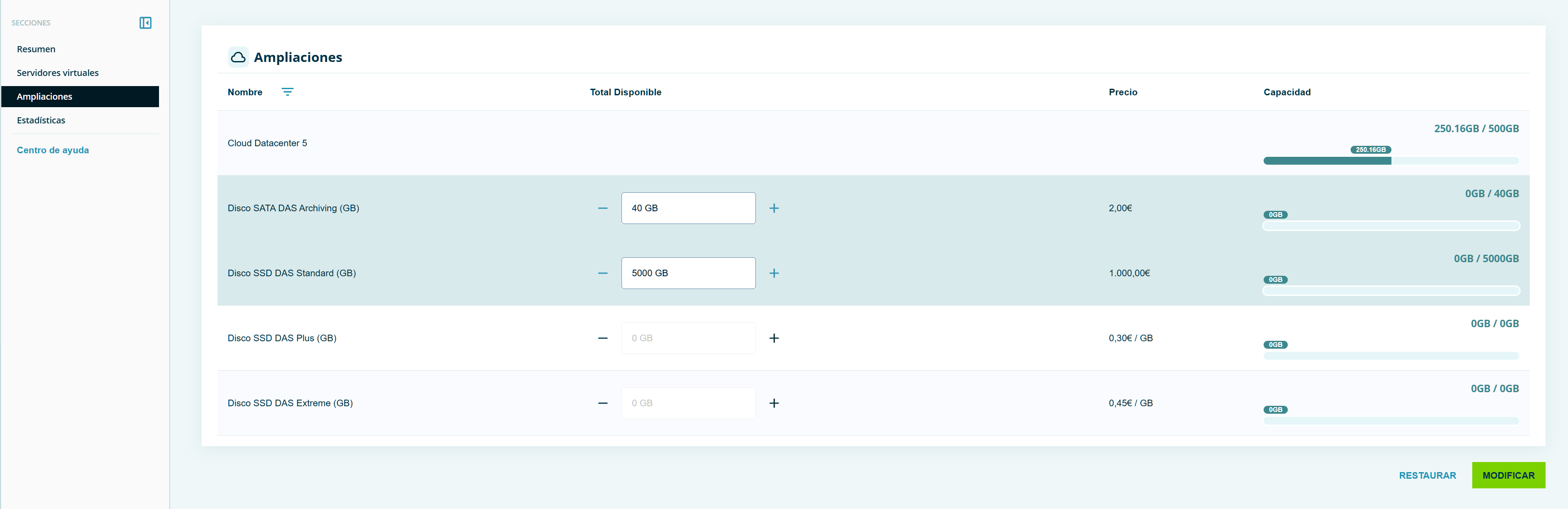Click the 250.16GB / 500GB capacity text
Viewport: 1568px width, 509px height.
tap(1476, 129)
